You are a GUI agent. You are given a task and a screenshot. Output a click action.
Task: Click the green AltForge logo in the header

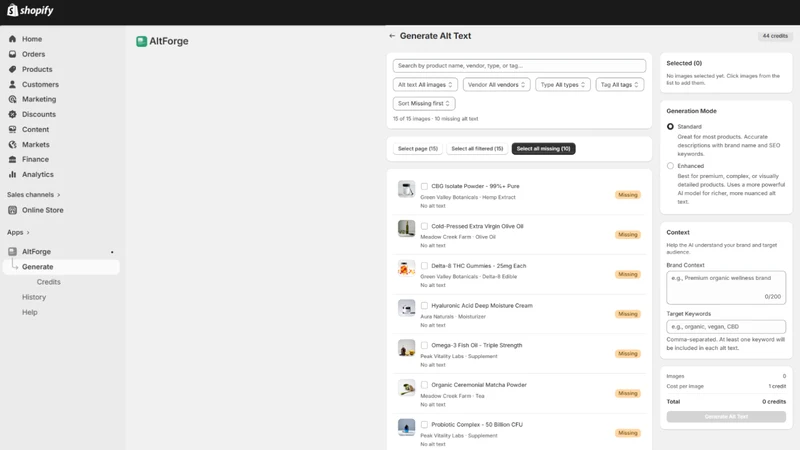click(141, 41)
